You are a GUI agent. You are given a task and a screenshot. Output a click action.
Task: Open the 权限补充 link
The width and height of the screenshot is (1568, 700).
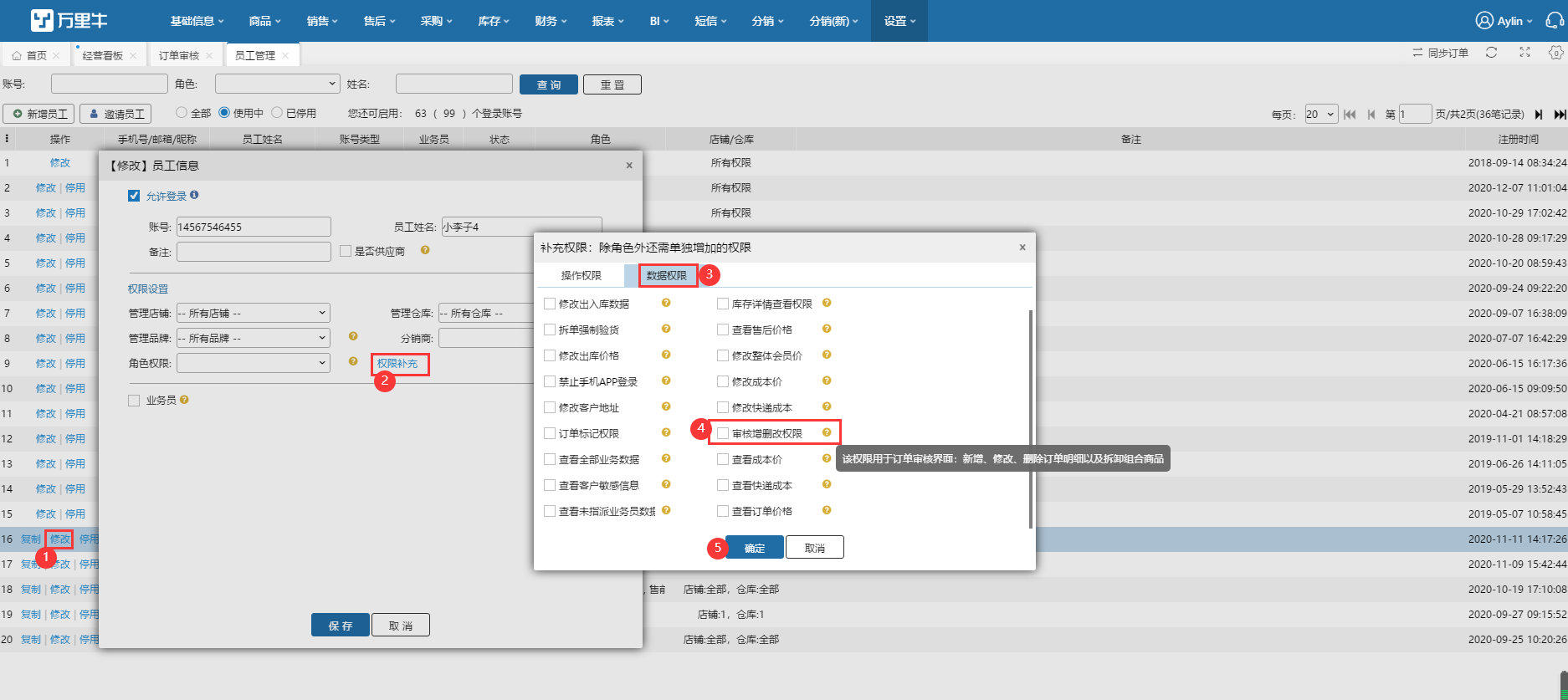click(x=397, y=364)
